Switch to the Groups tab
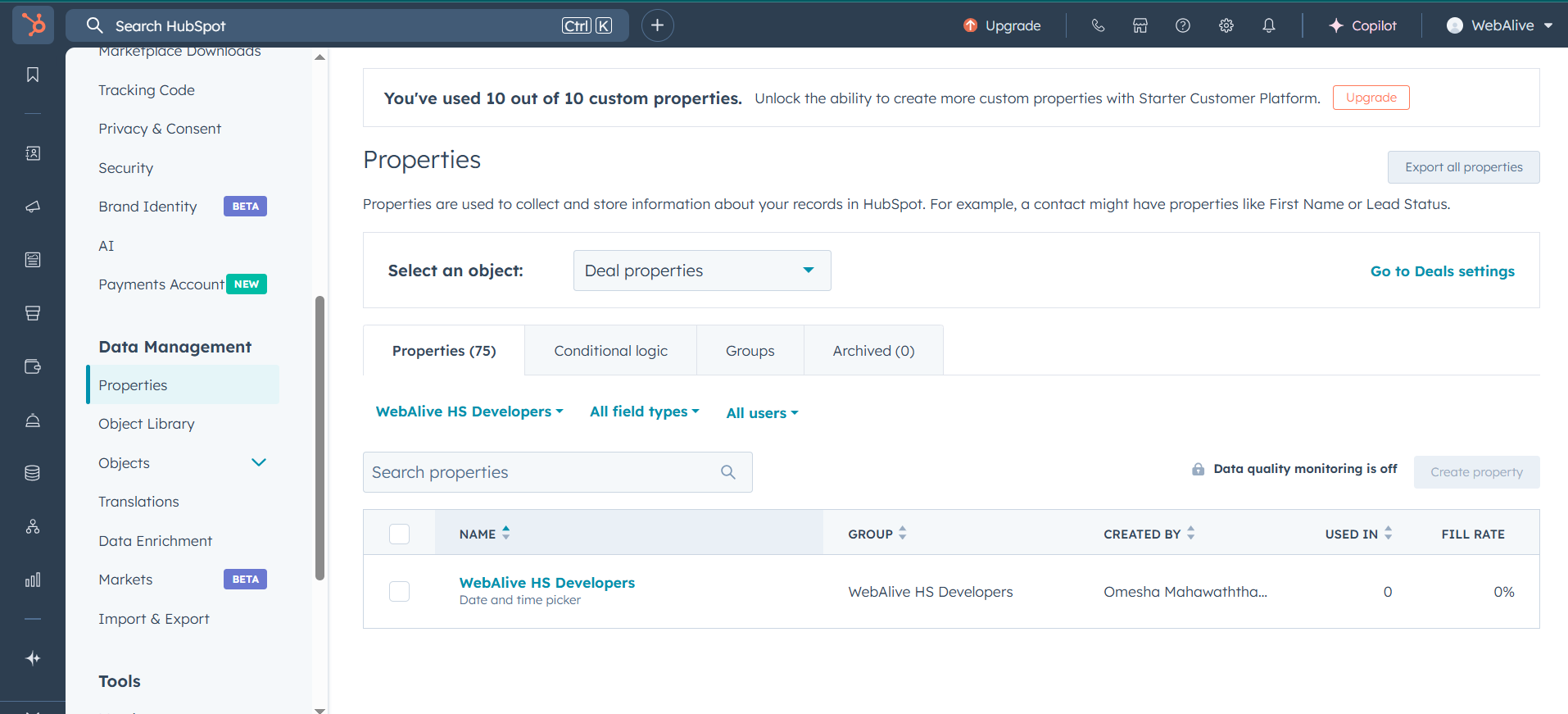The image size is (1568, 714). 750,351
